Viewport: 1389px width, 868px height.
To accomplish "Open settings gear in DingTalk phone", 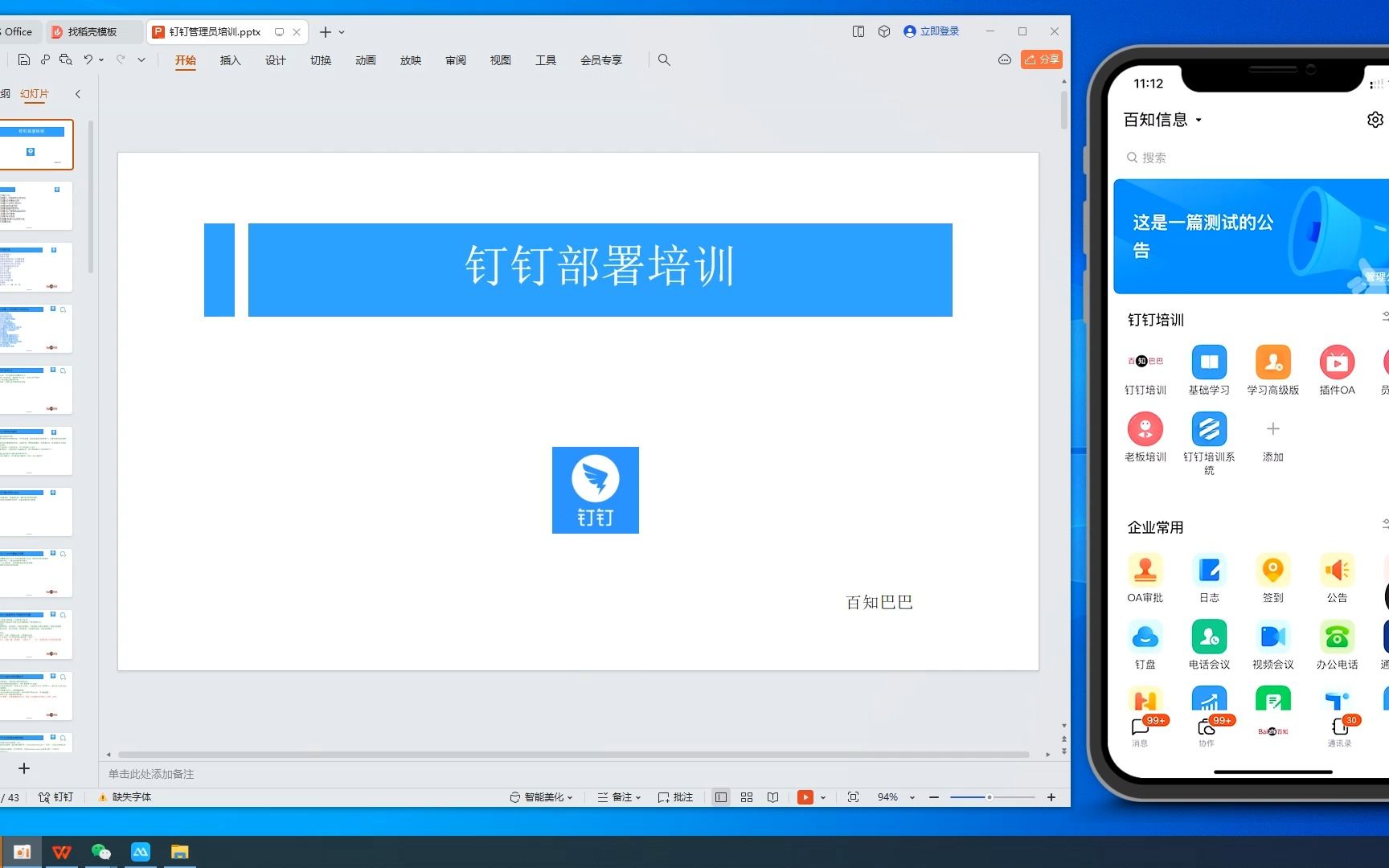I will [x=1375, y=120].
